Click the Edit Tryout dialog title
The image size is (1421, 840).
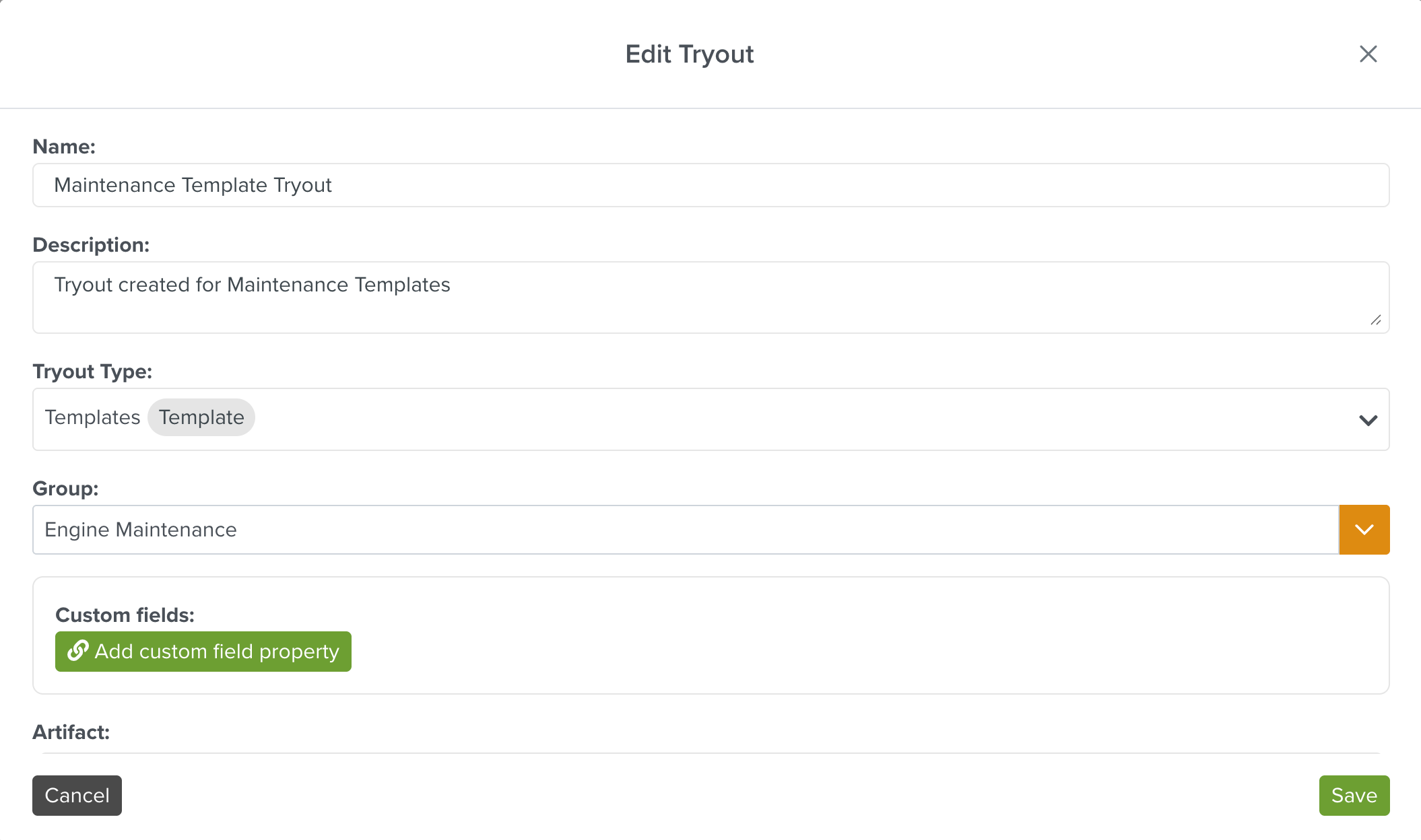pyautogui.click(x=690, y=54)
